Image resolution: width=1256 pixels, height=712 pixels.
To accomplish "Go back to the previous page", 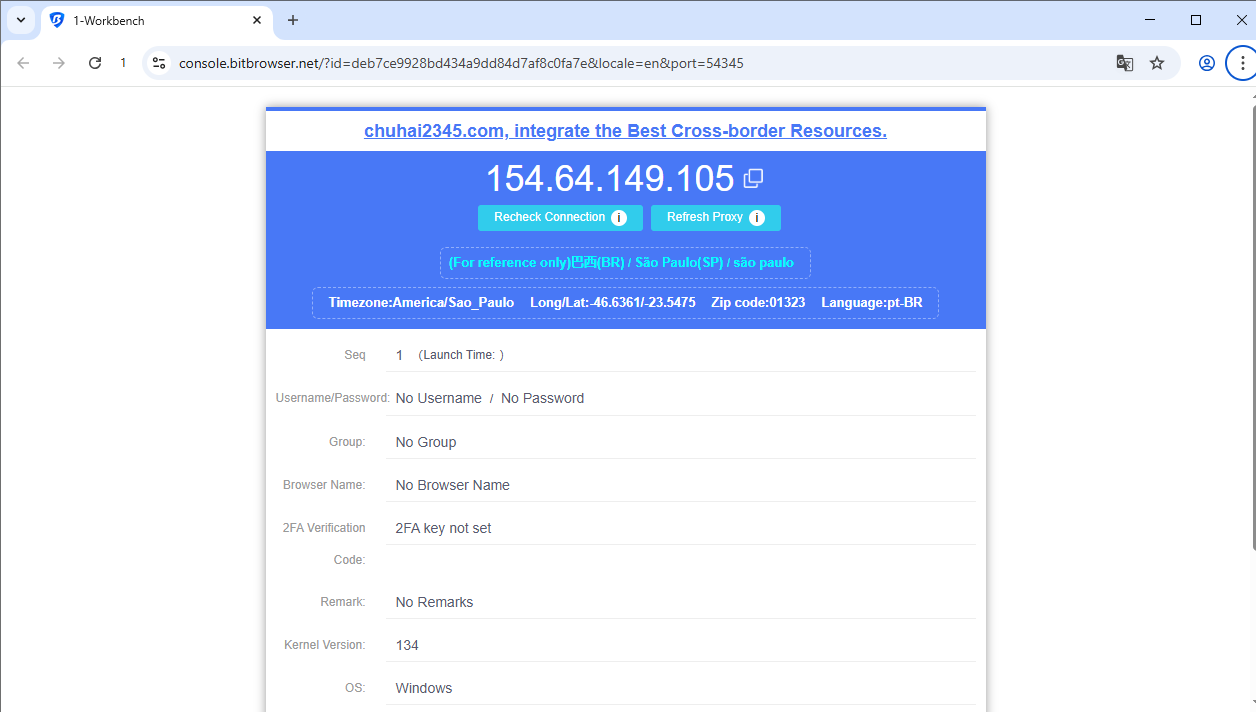I will [x=23, y=63].
